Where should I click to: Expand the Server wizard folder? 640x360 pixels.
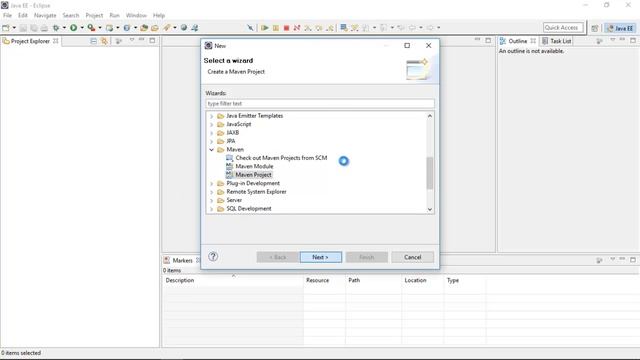tap(211, 200)
